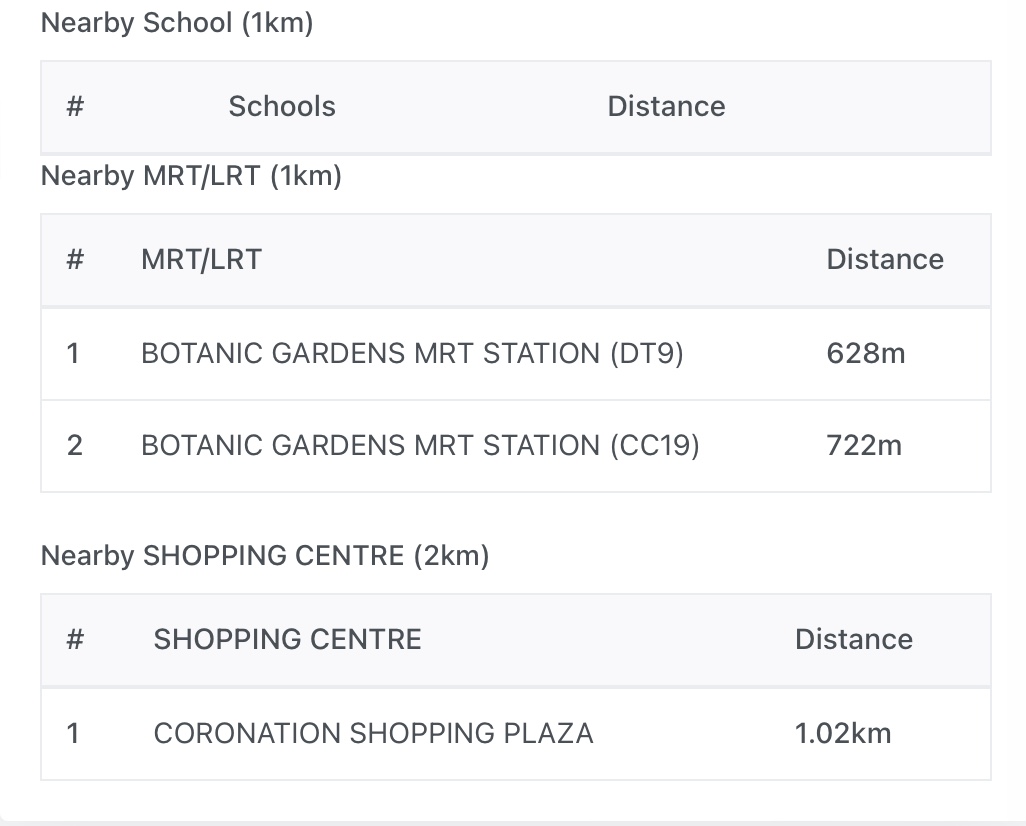Select row number 2 in MRT/LRT table
The width and height of the screenshot is (1026, 826).
click(x=74, y=445)
